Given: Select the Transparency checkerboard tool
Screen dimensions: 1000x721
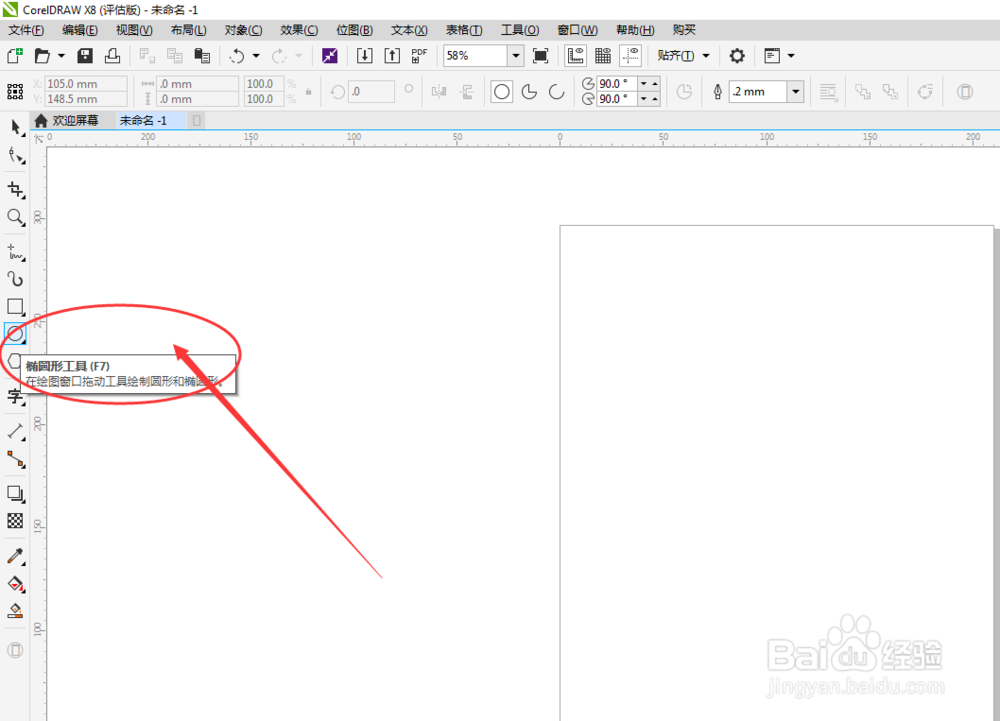Looking at the screenshot, I should 16,521.
